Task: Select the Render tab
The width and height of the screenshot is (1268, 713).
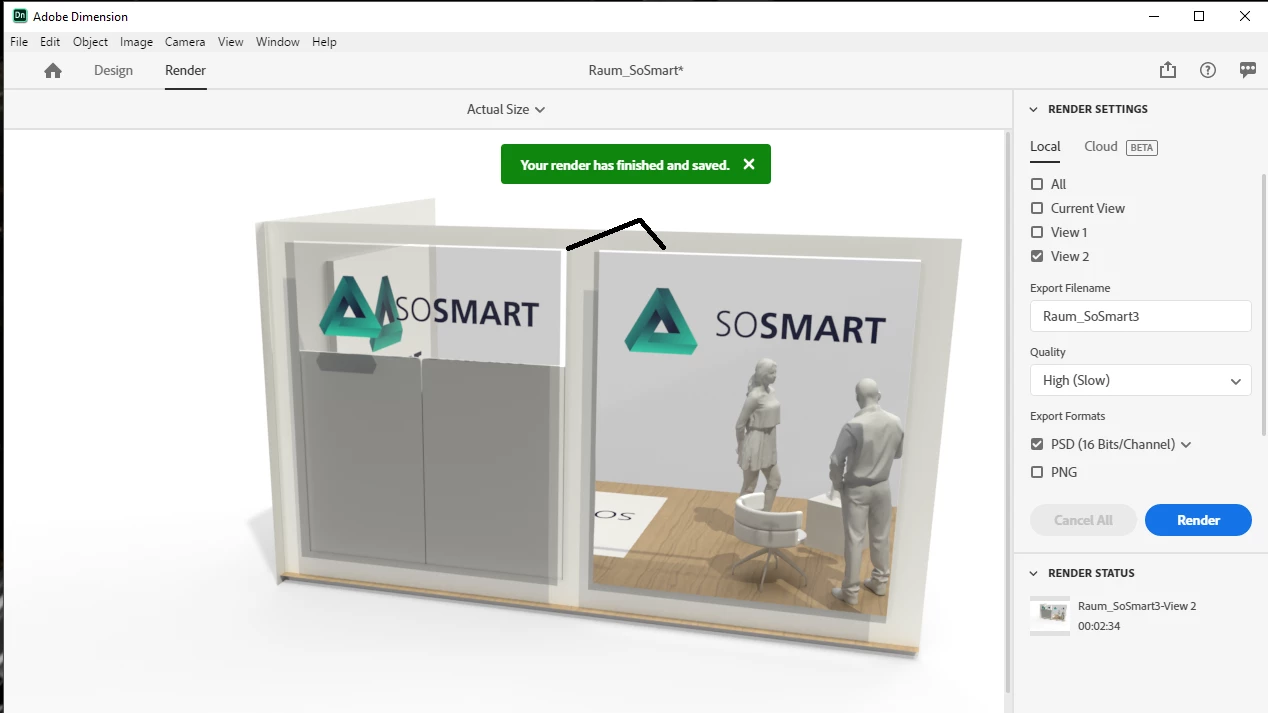Action: click(185, 70)
